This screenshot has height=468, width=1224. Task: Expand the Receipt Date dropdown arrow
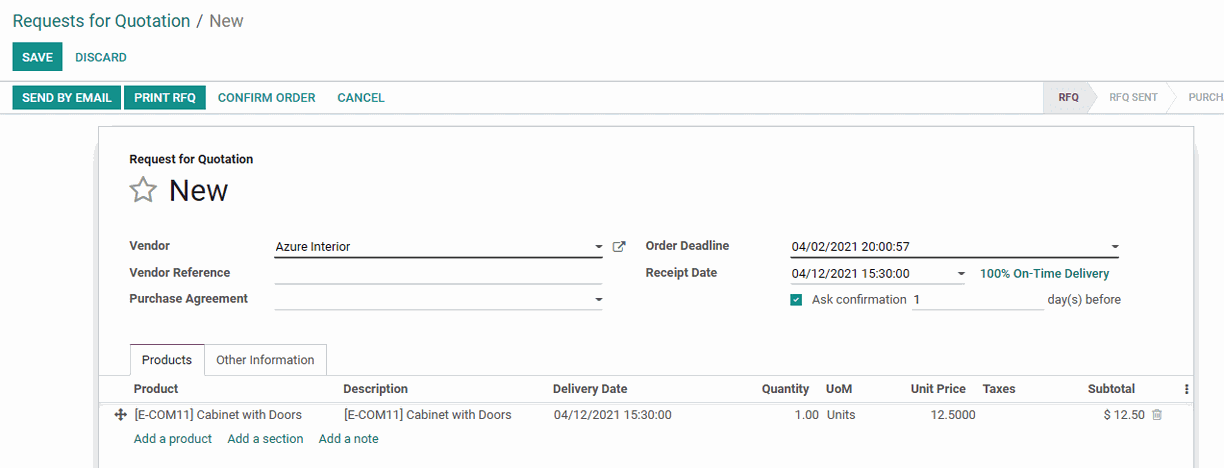click(x=961, y=274)
